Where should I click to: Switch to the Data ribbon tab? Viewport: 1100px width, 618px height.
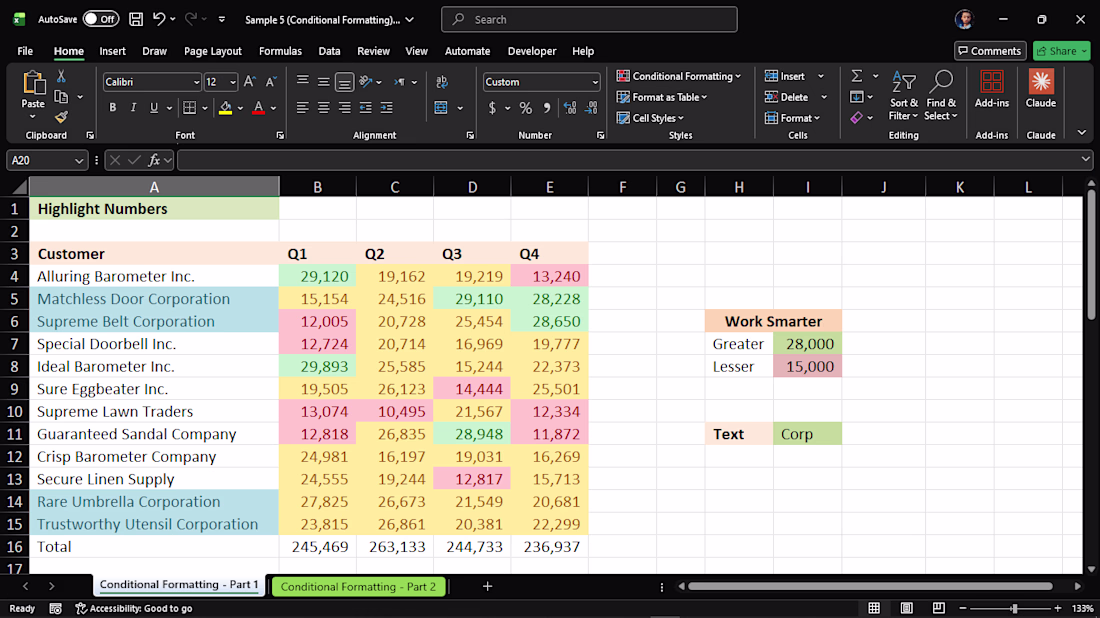pyautogui.click(x=329, y=51)
